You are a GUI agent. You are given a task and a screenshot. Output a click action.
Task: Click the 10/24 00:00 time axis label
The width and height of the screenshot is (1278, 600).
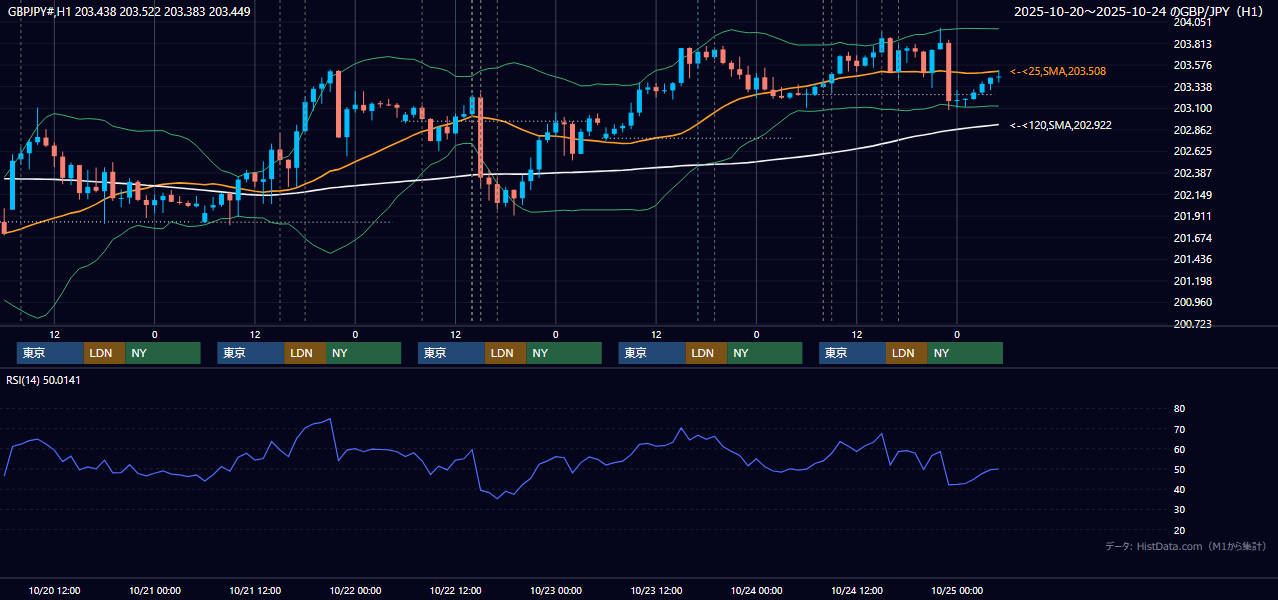[x=756, y=591]
